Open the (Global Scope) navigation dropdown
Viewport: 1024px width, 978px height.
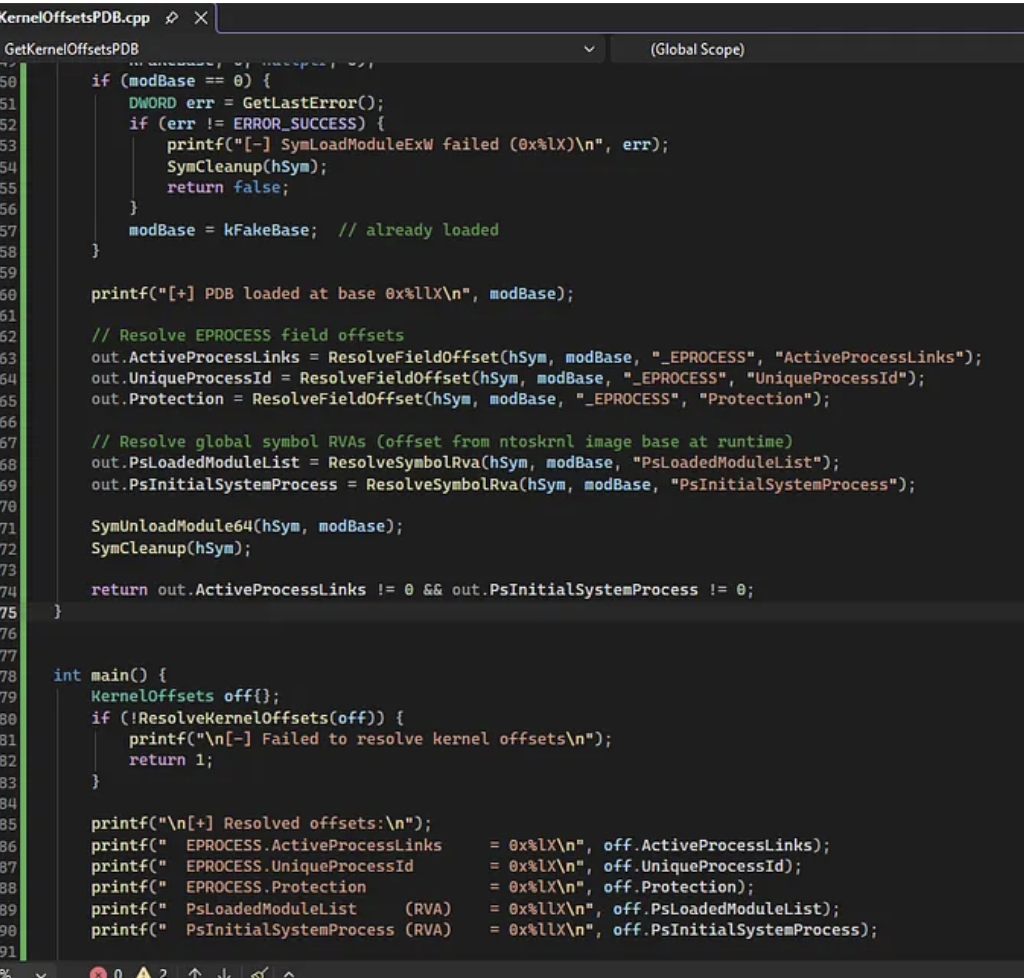point(816,49)
